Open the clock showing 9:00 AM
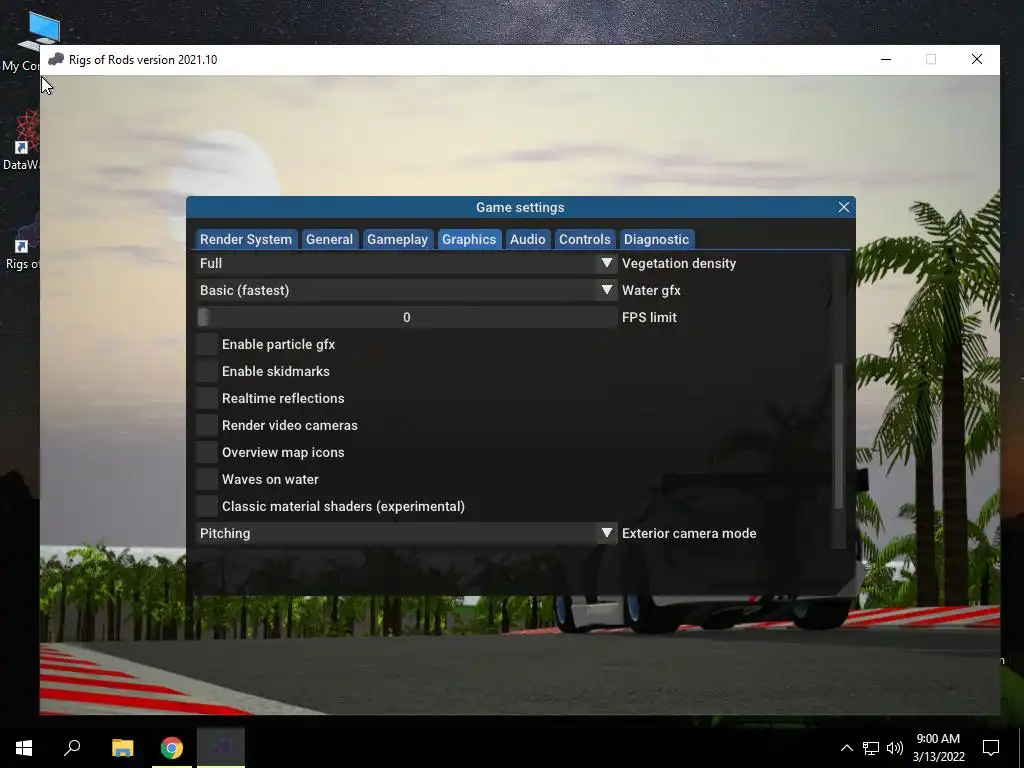 point(938,748)
